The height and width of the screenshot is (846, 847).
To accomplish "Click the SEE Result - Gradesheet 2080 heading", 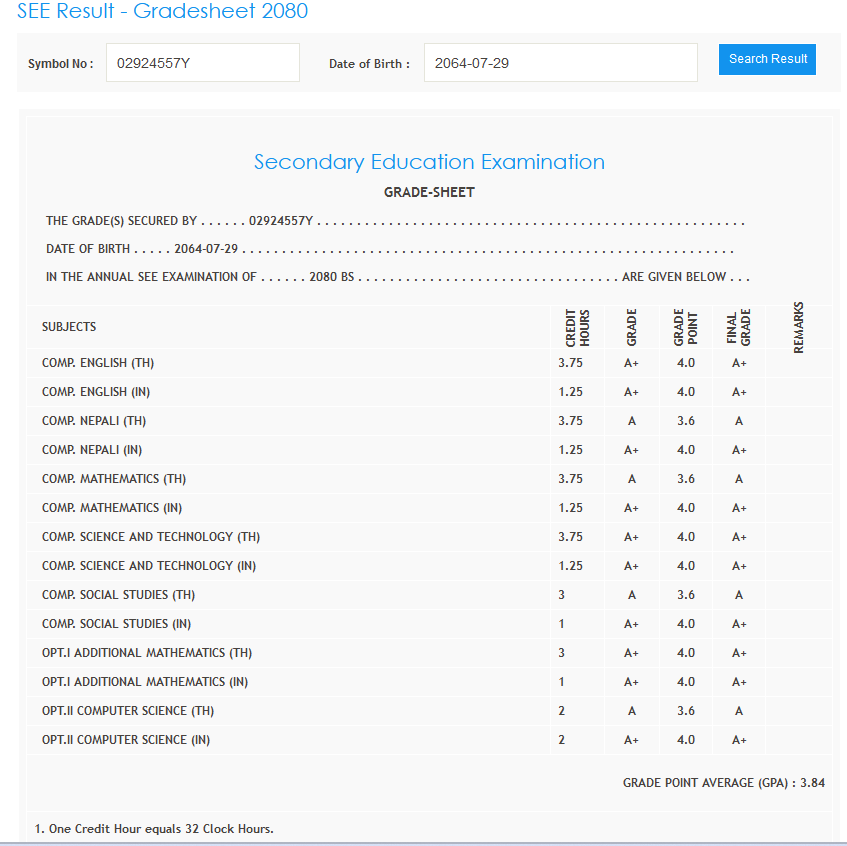I will point(163,12).
